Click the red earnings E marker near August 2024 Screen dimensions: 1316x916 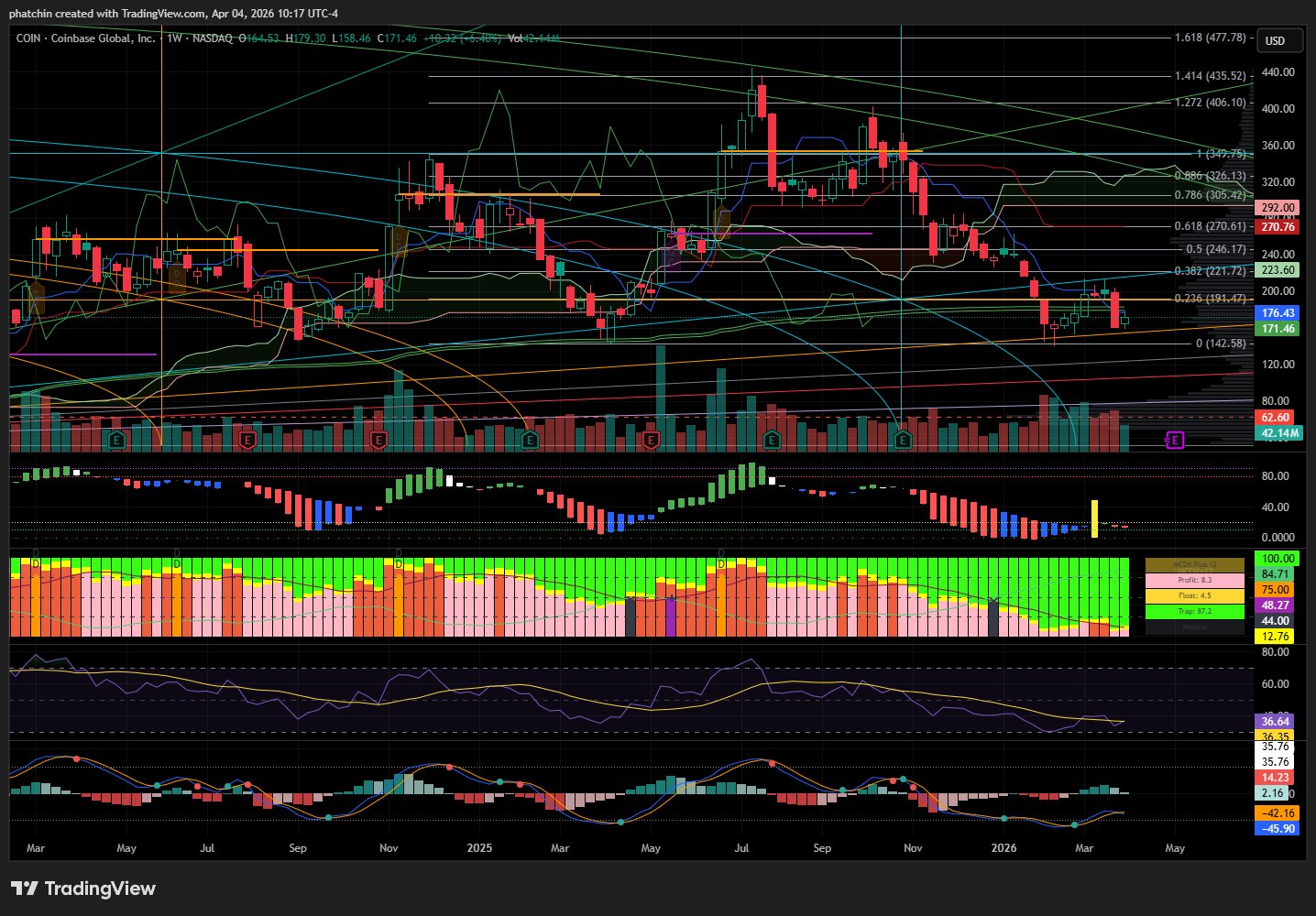247,441
